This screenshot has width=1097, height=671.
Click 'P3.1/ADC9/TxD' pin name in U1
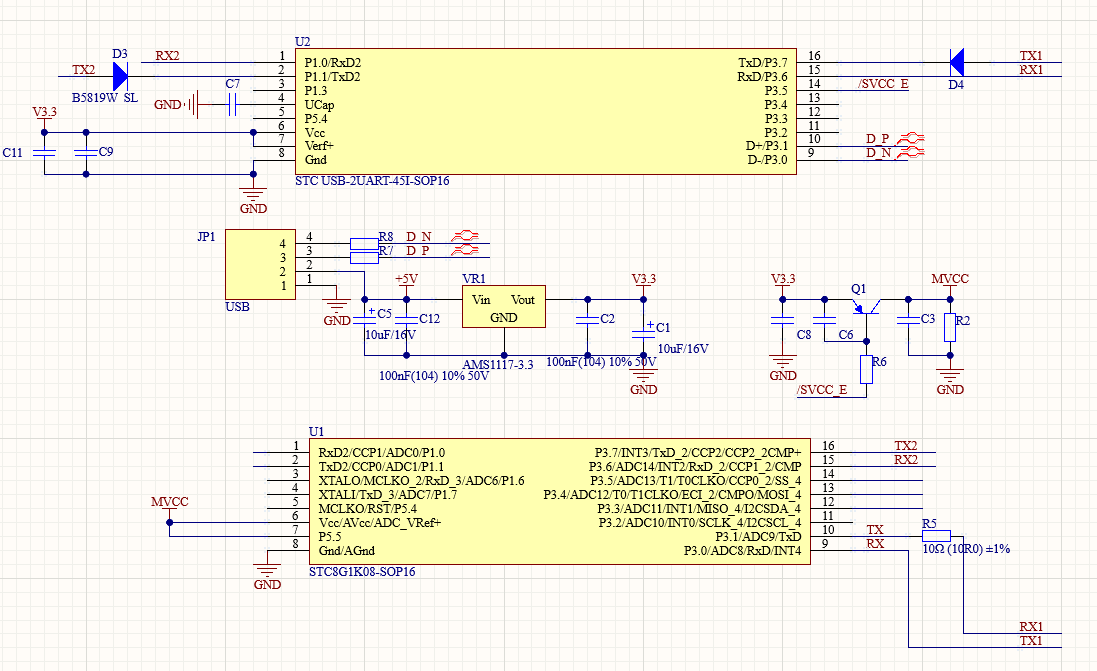(x=758, y=537)
